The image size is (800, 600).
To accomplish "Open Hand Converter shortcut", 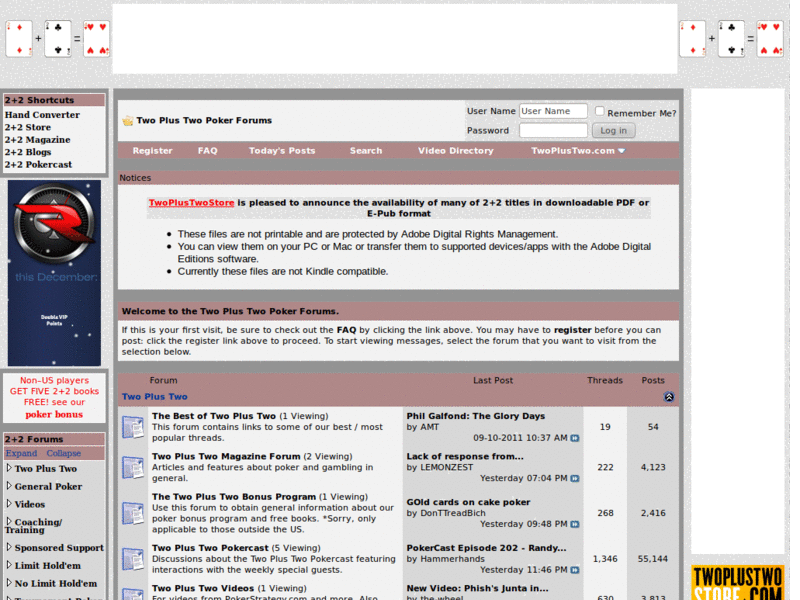I will coord(42,115).
